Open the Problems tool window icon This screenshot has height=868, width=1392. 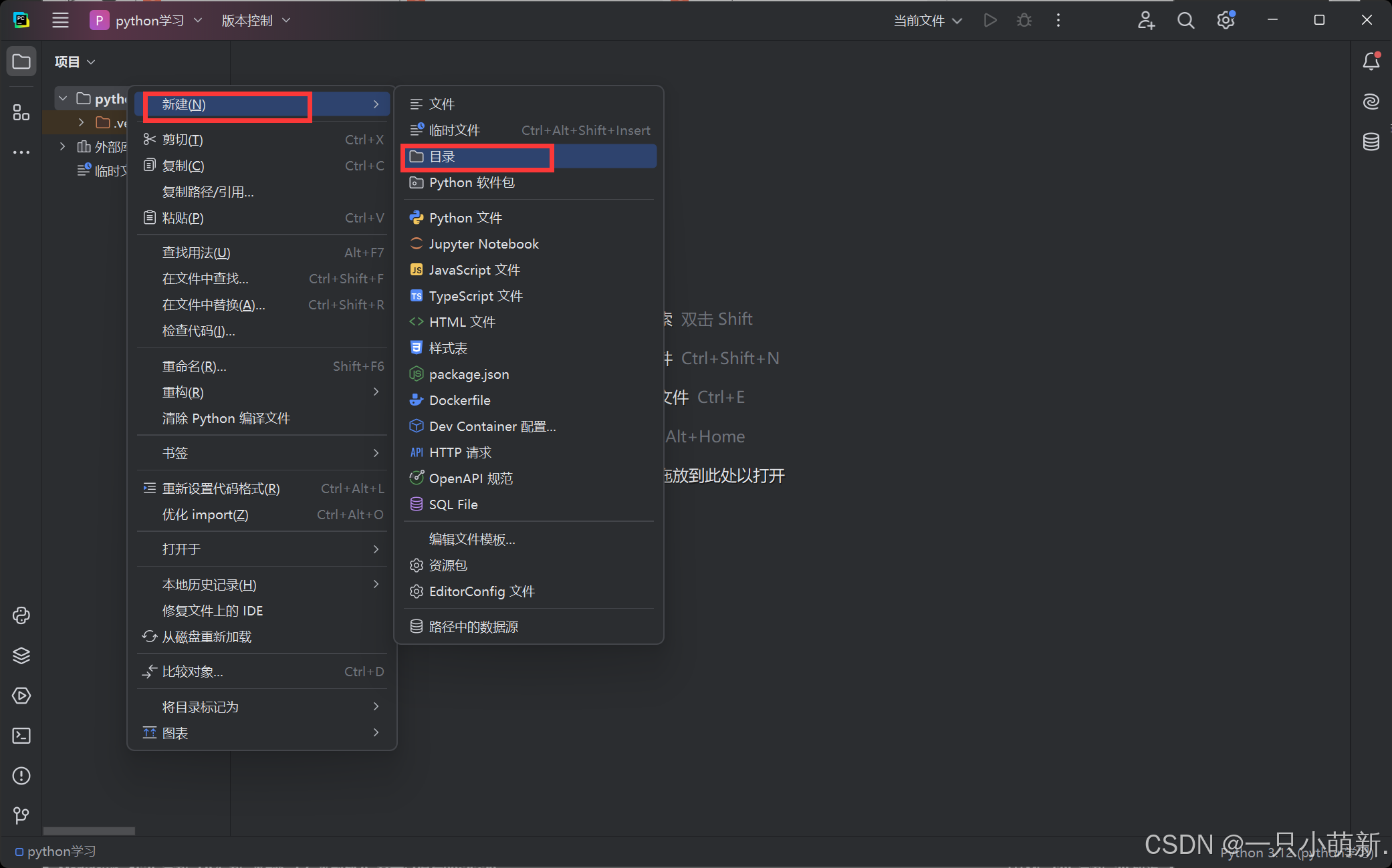point(21,776)
